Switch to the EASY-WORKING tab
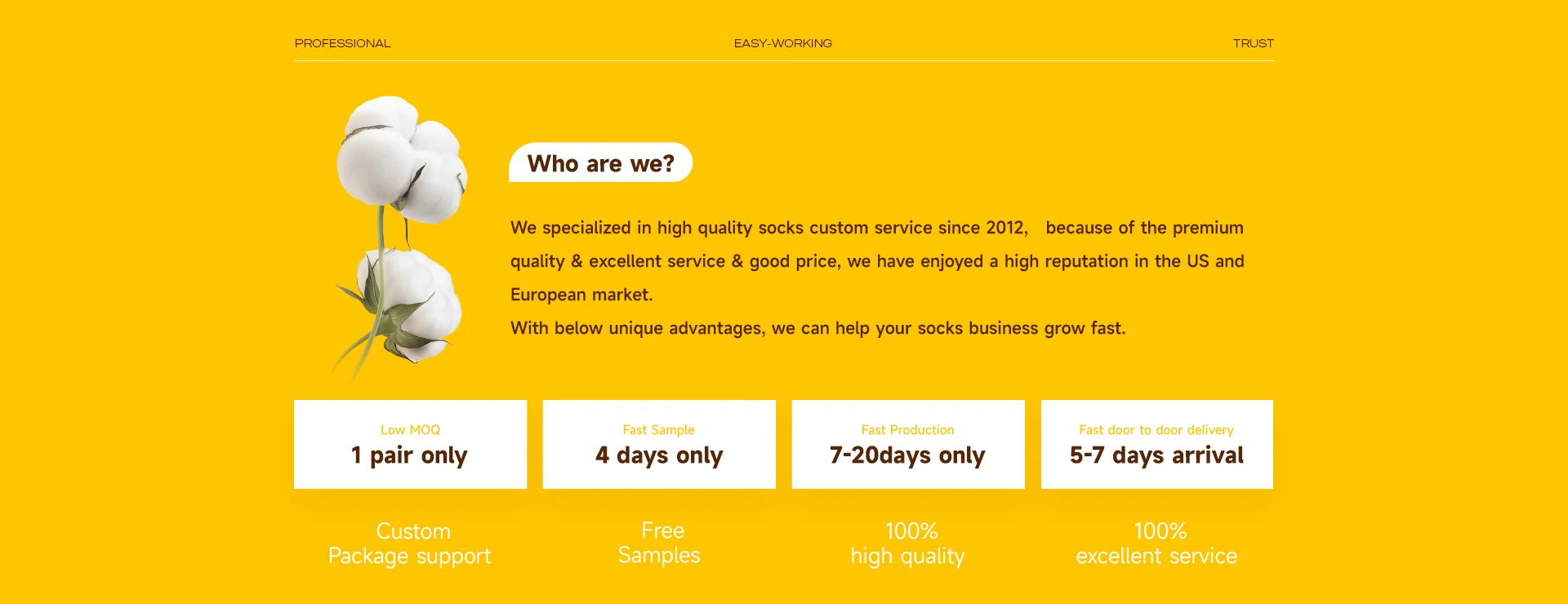This screenshot has height=604, width=1568. (x=782, y=43)
